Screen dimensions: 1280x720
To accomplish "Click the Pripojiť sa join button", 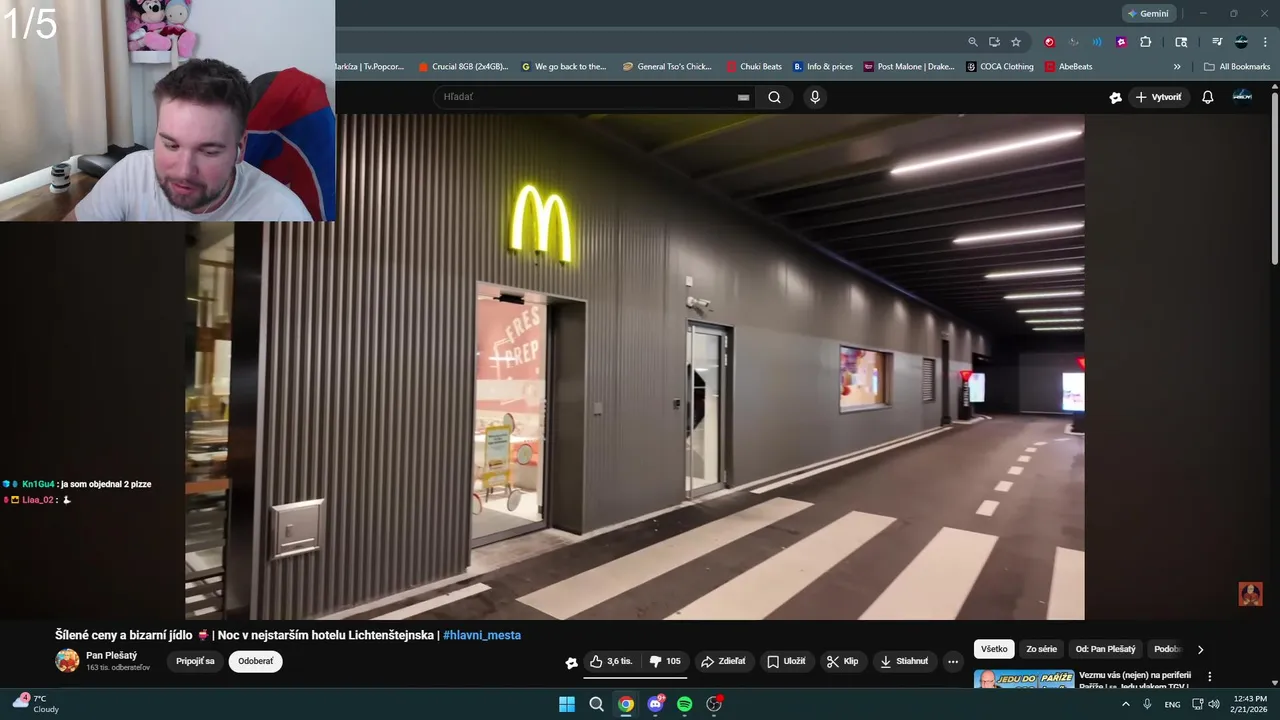I will point(195,661).
